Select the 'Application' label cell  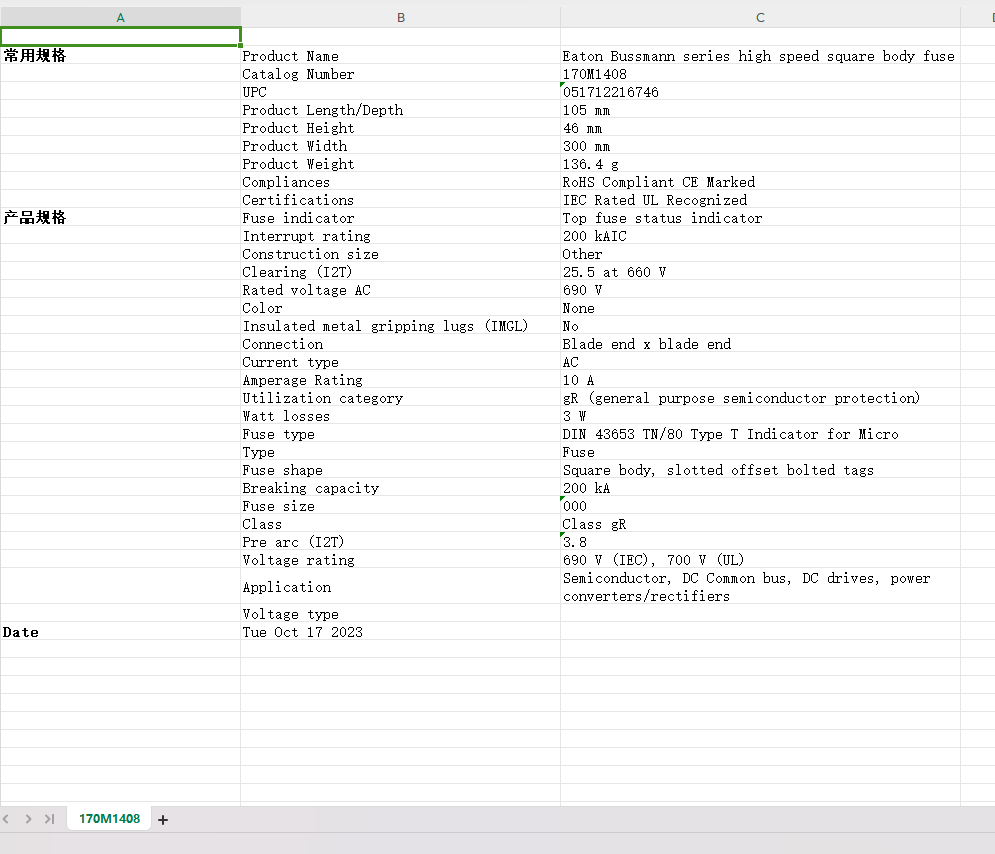400,587
